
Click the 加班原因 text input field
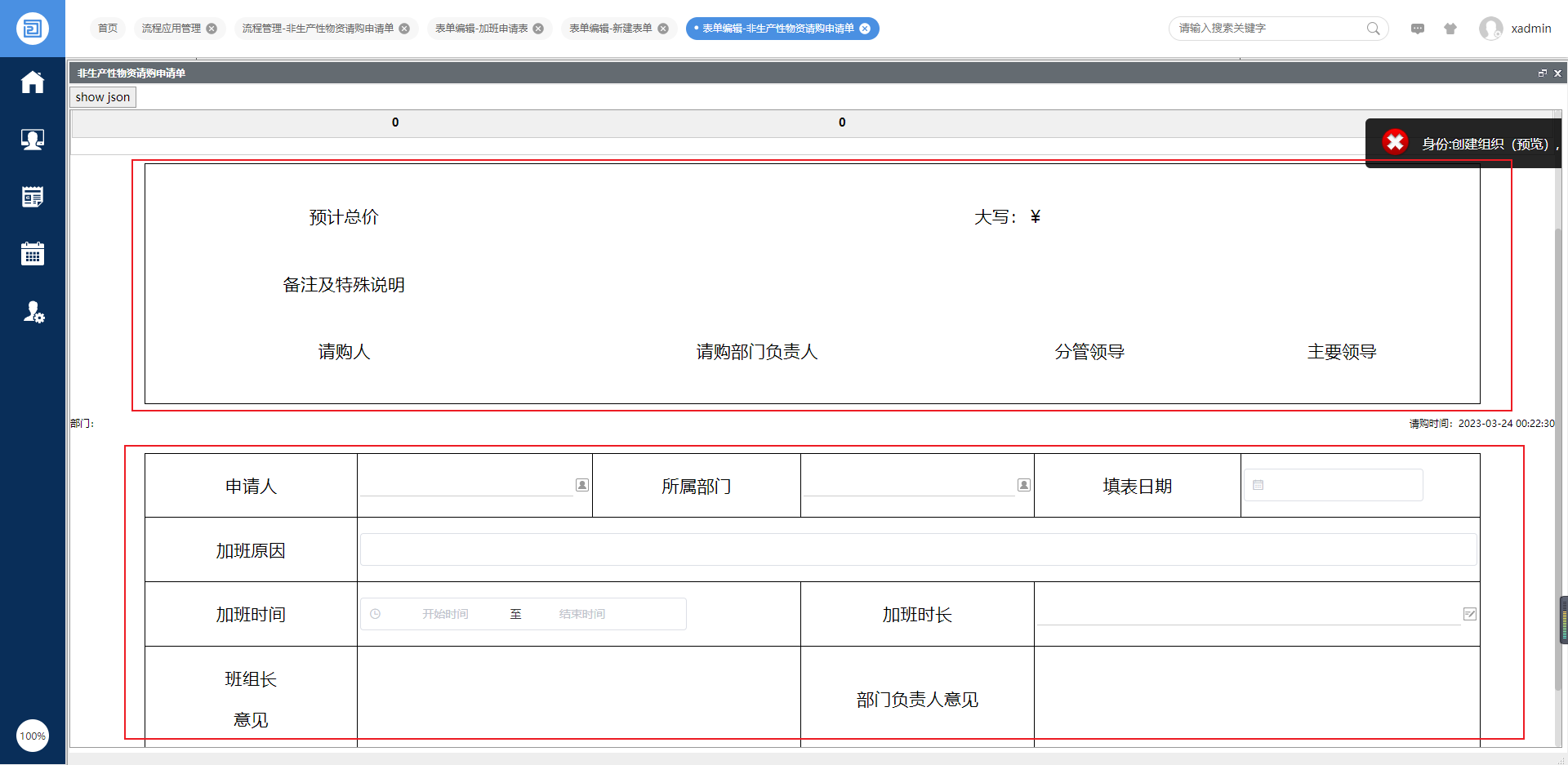coord(918,549)
